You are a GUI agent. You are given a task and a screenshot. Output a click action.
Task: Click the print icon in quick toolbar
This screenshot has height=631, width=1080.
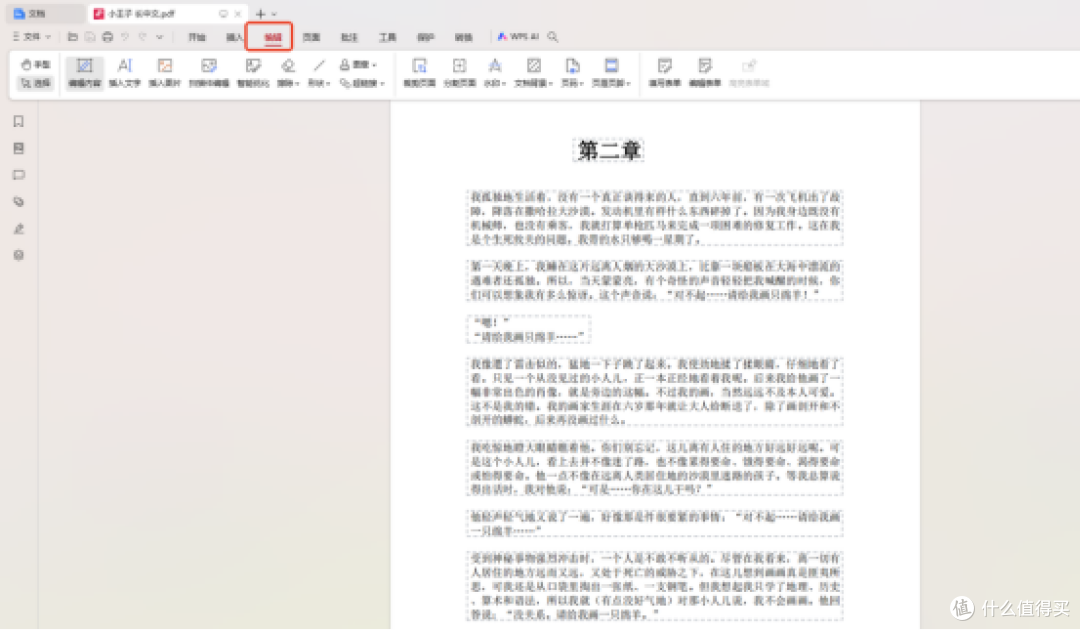coord(107,37)
